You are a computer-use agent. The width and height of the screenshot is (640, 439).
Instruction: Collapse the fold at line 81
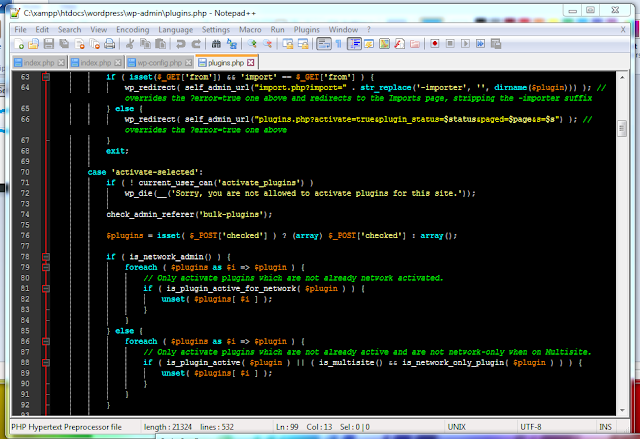[x=46, y=288]
